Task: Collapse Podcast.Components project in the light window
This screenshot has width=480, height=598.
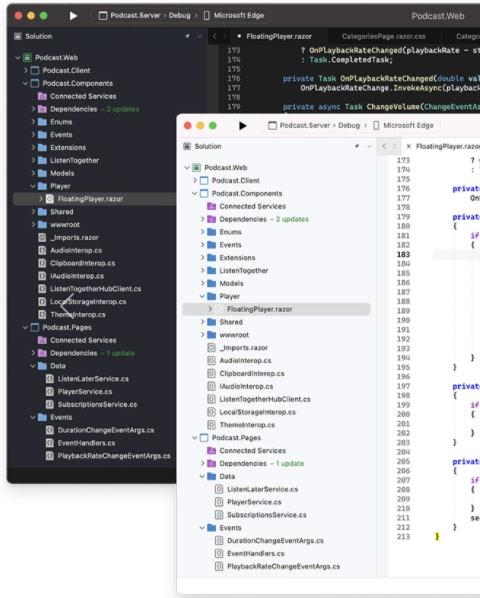Action: (194, 193)
